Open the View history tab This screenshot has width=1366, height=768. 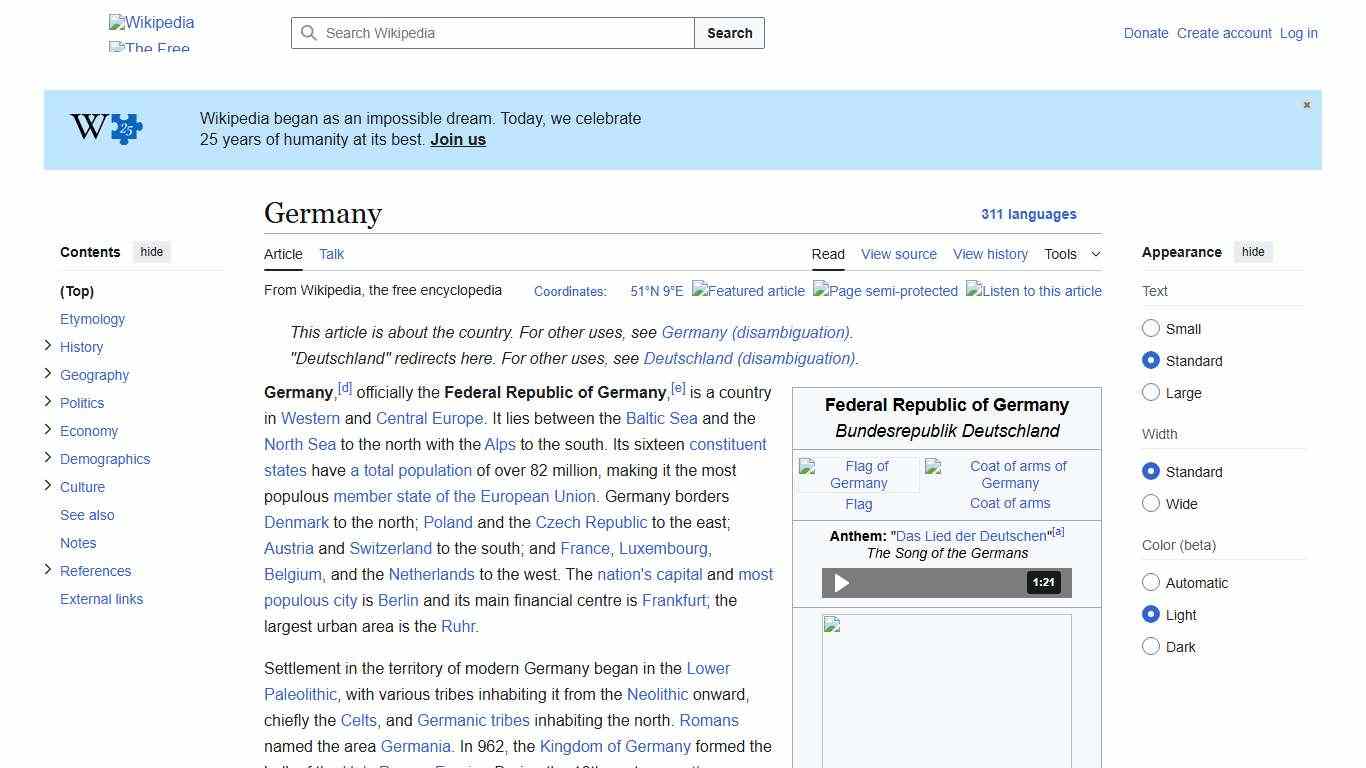(990, 254)
